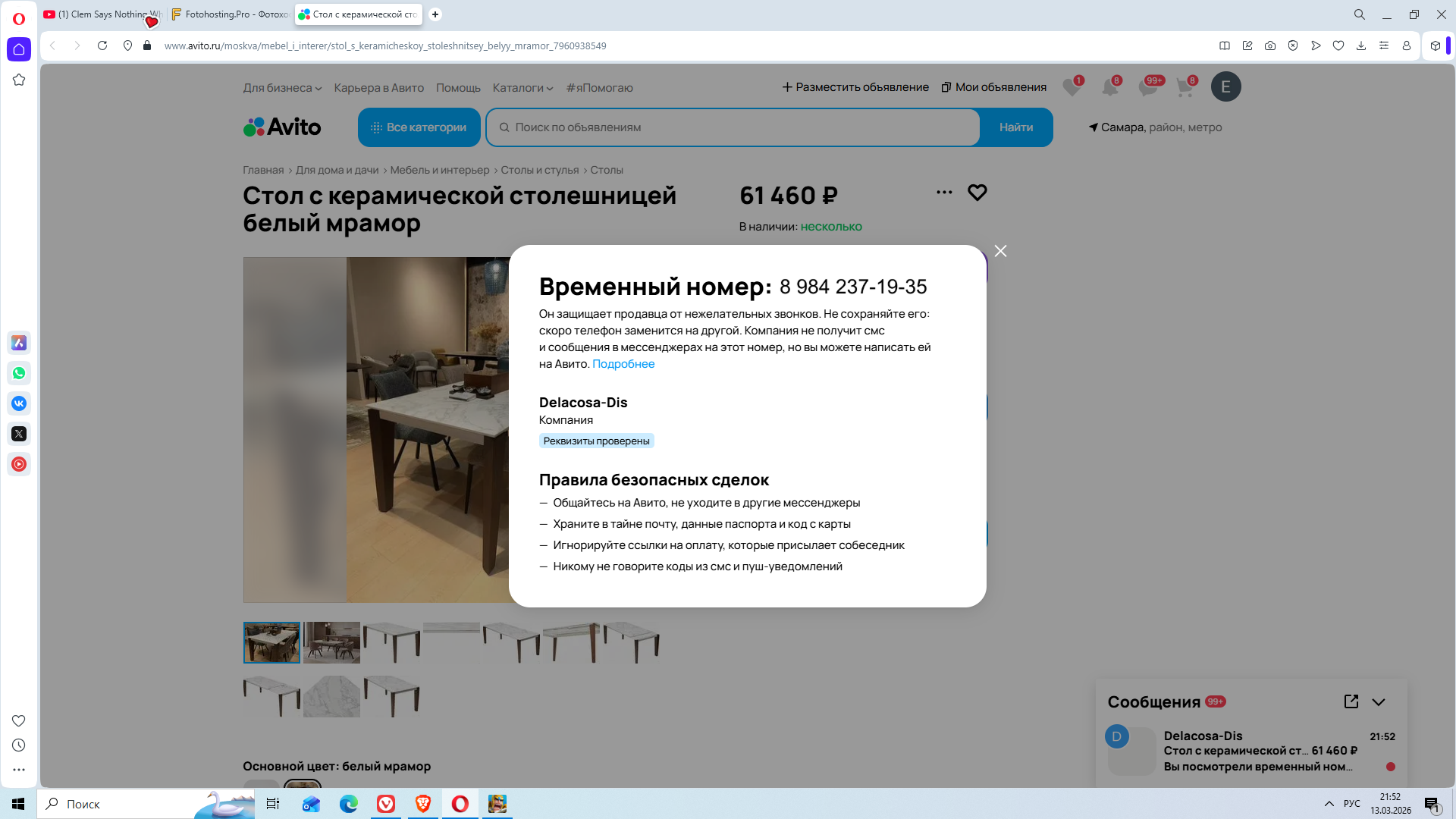
Task: Switch to the Fotohosting.Pro tab
Action: point(231,14)
